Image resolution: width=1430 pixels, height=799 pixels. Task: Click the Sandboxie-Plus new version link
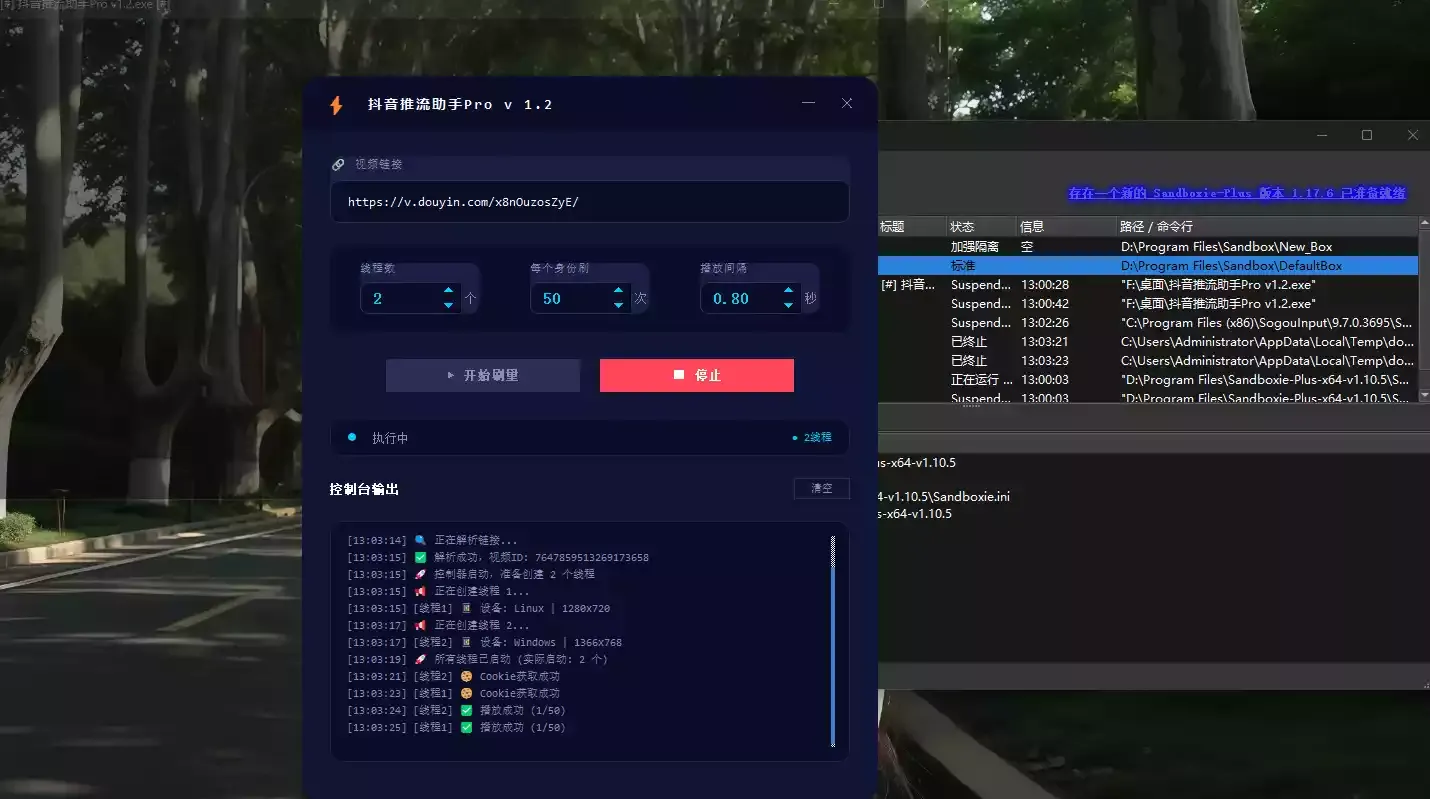pos(1237,193)
